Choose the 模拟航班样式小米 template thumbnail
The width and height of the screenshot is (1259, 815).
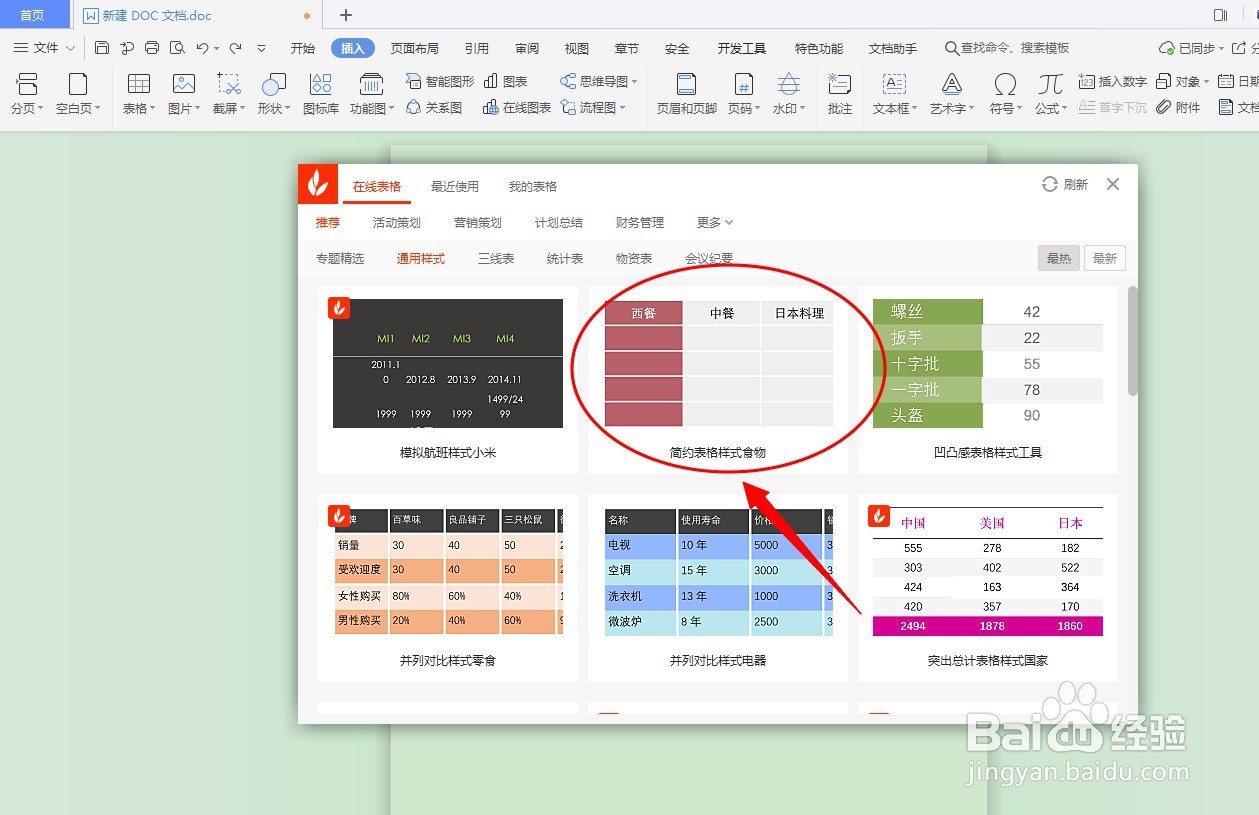click(x=448, y=363)
